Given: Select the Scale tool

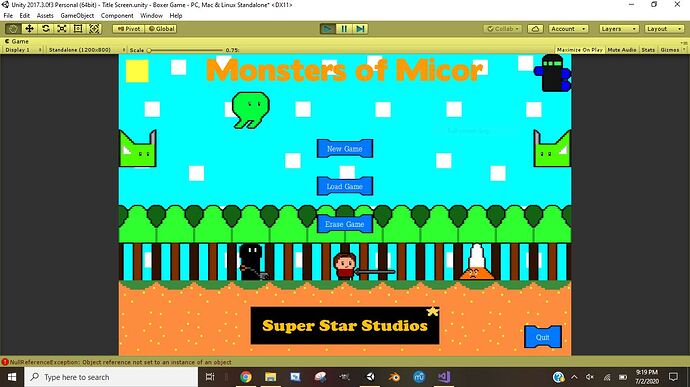Looking at the screenshot, I should pos(62,29).
